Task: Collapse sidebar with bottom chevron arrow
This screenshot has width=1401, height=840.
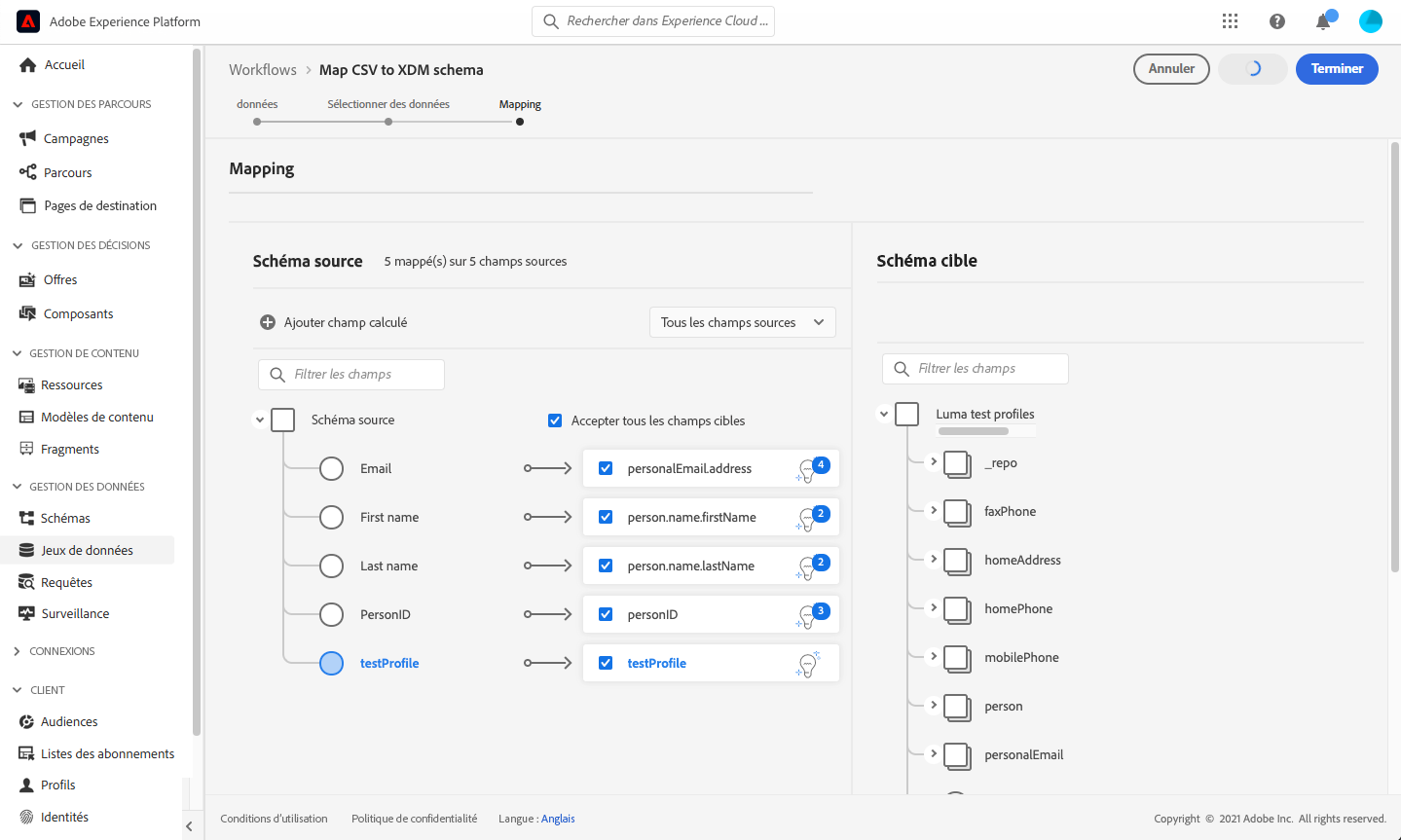Action: tap(189, 826)
